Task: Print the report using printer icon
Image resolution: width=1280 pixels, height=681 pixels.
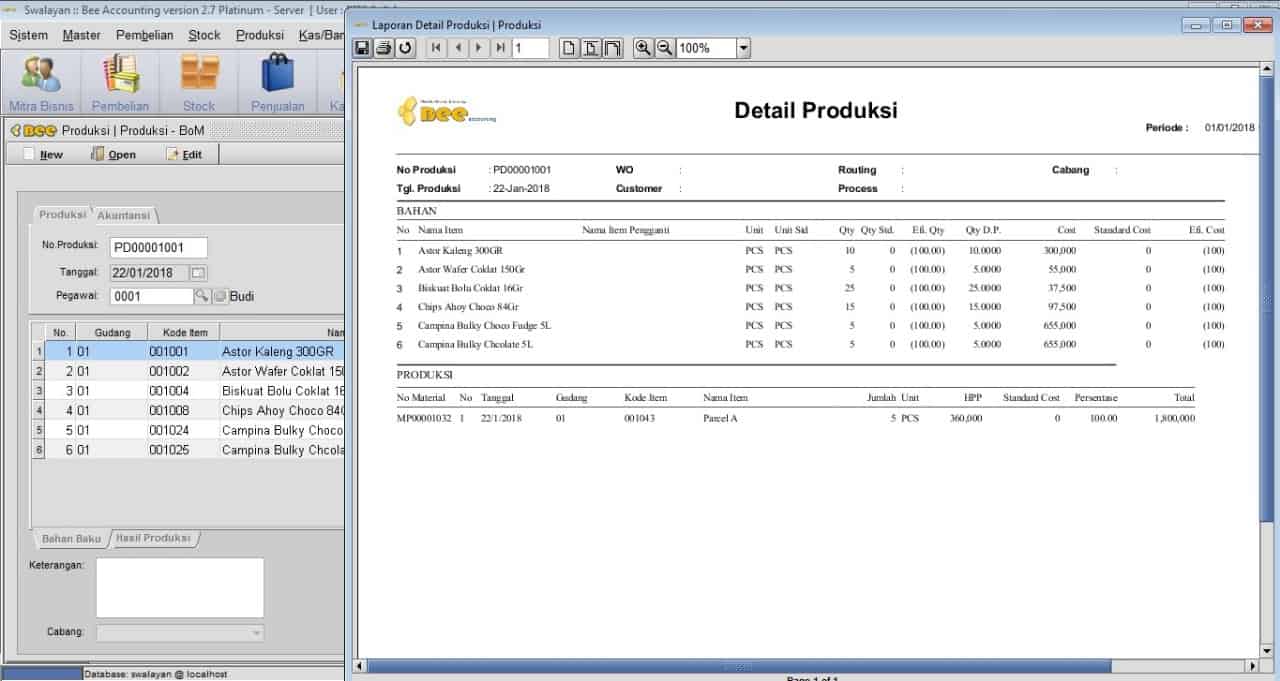Action: [383, 48]
